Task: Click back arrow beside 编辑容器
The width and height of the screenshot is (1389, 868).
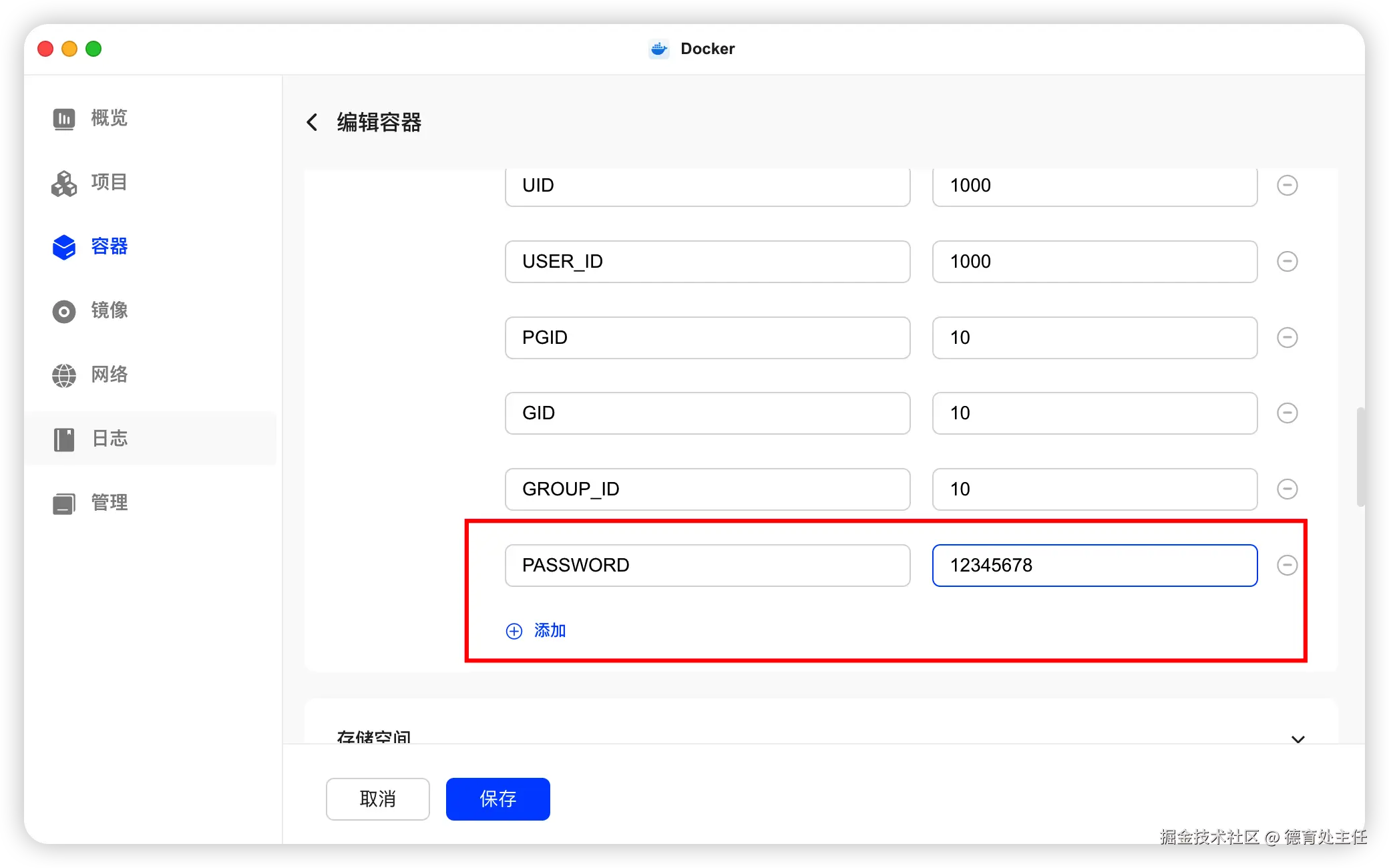Action: tap(312, 122)
